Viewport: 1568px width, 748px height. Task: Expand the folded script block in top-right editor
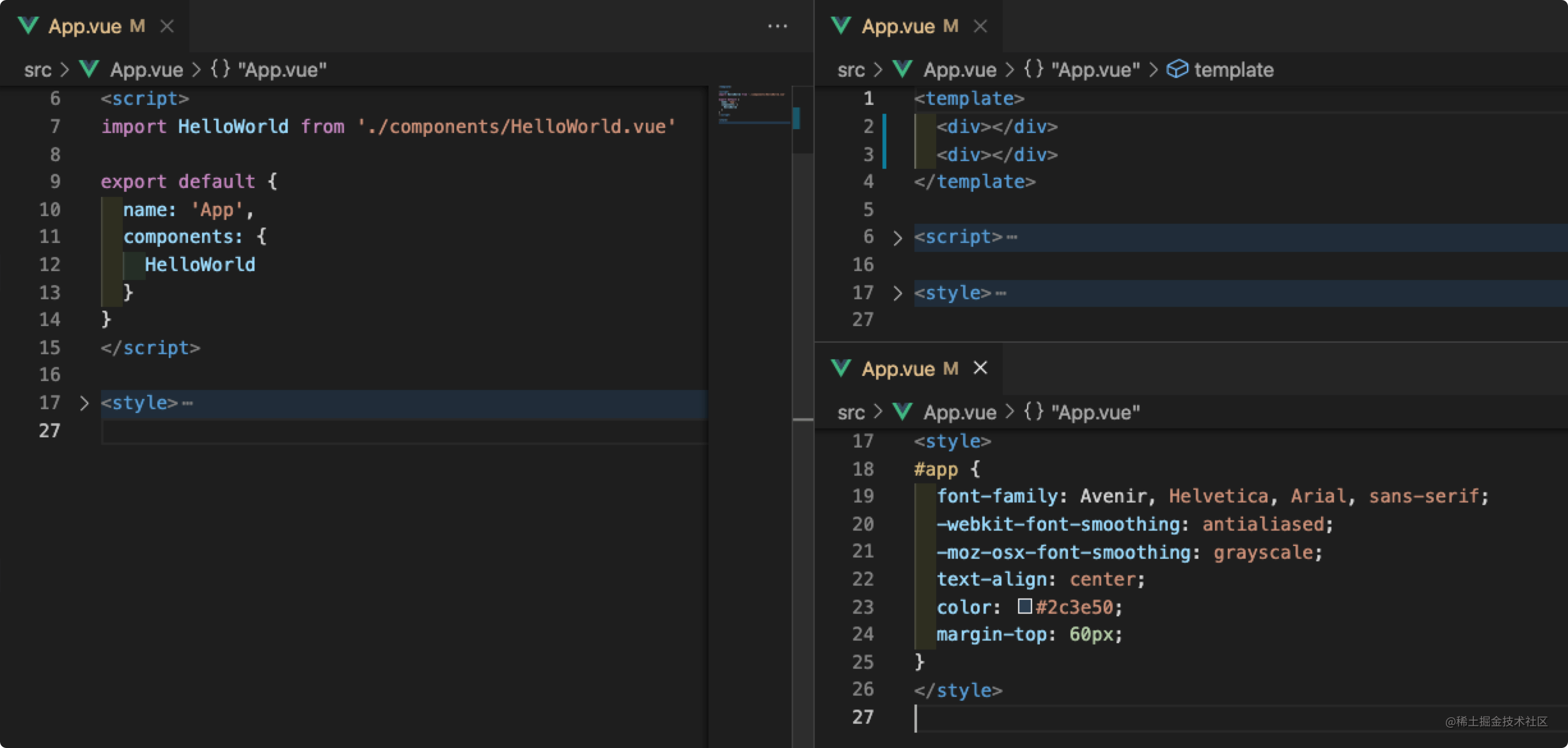[897, 238]
